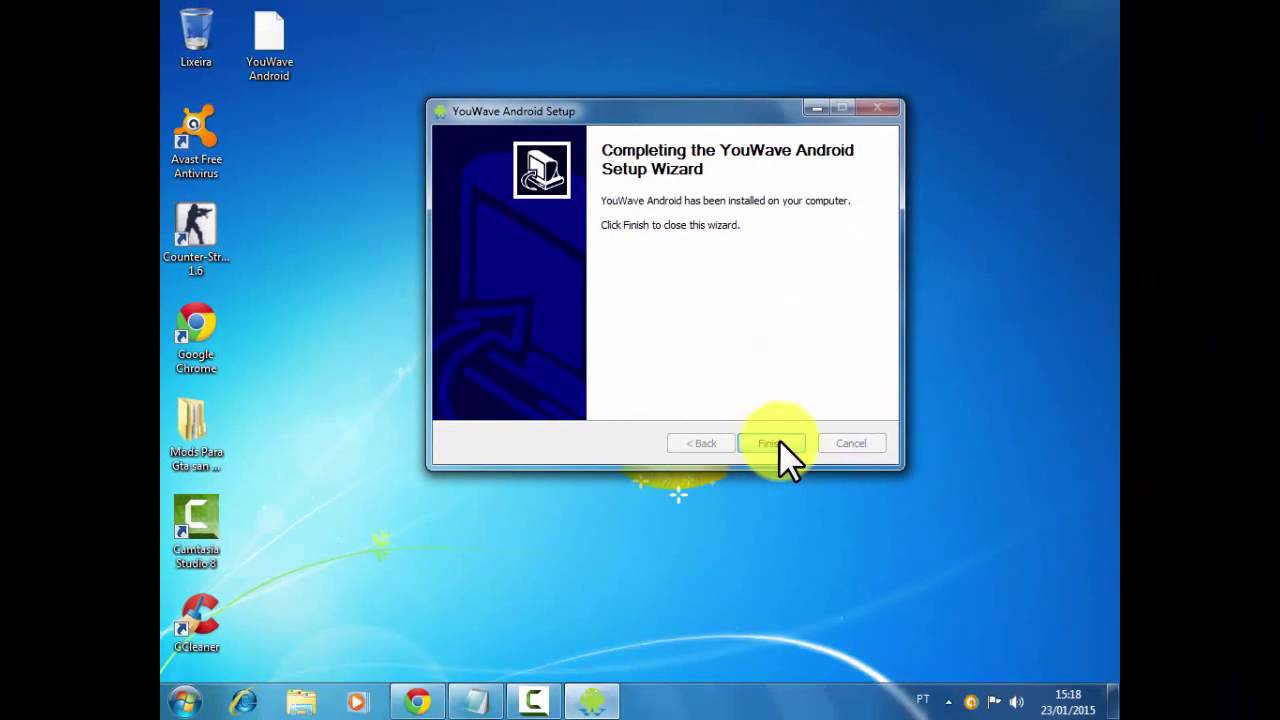1280x720 pixels.
Task: Click the installer taskbar button beside Chrome
Action: 476,702
